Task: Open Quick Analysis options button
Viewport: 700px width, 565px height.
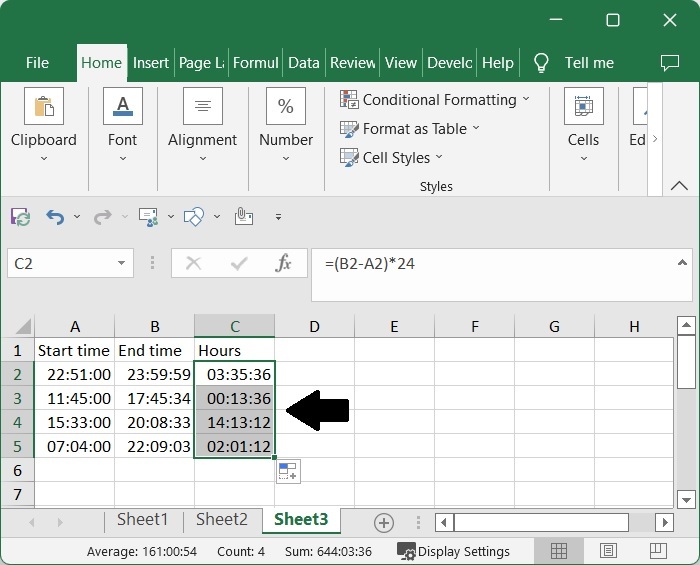Action: click(288, 471)
